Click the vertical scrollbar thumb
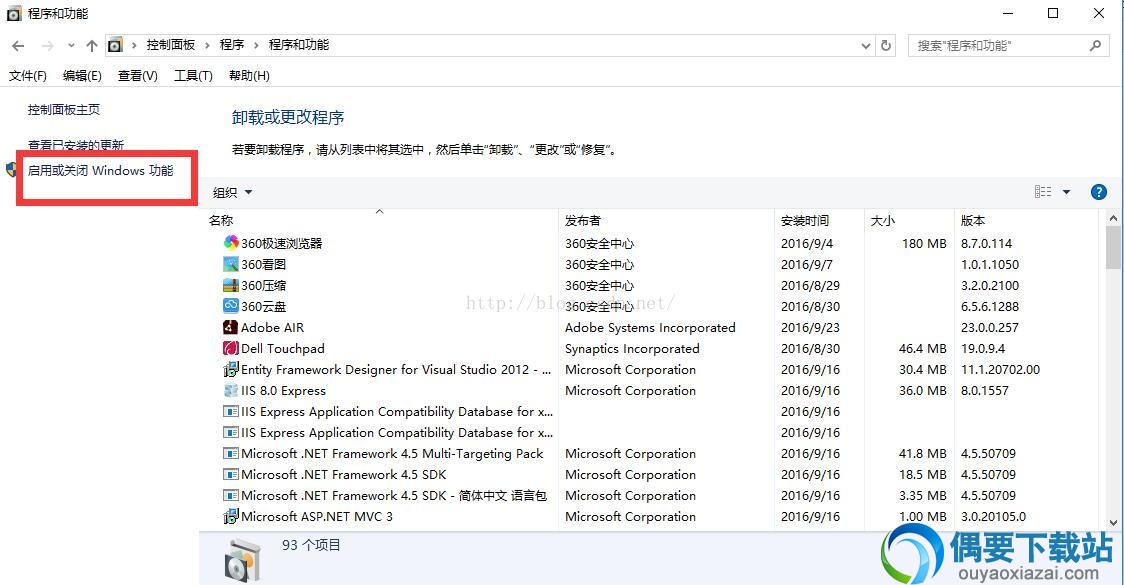The image size is (1124, 585). [x=1113, y=247]
